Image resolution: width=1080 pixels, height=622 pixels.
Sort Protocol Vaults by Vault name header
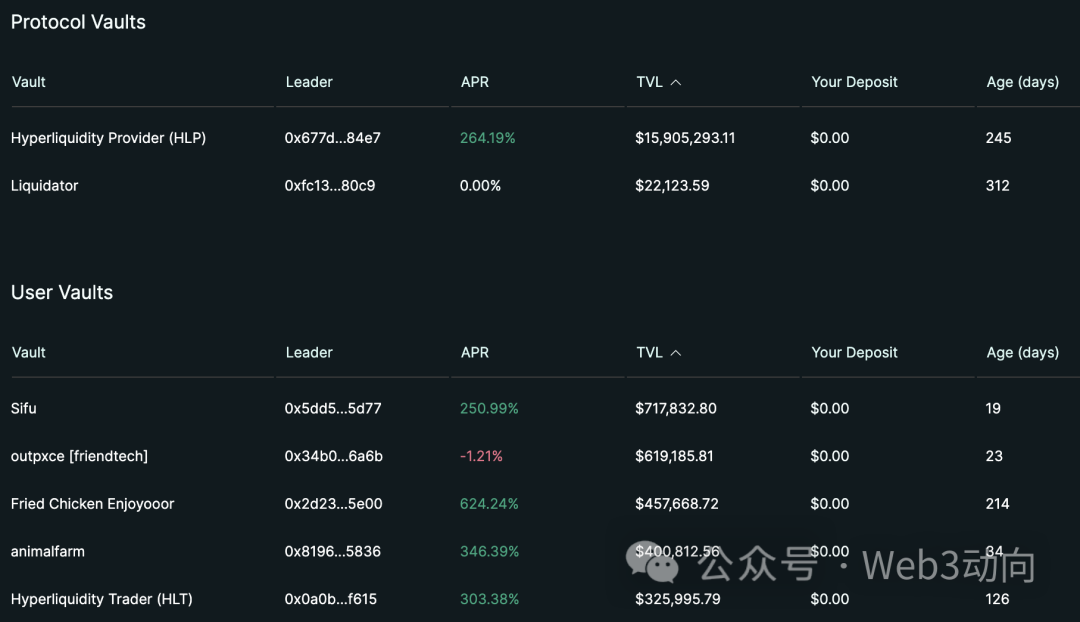click(x=29, y=82)
